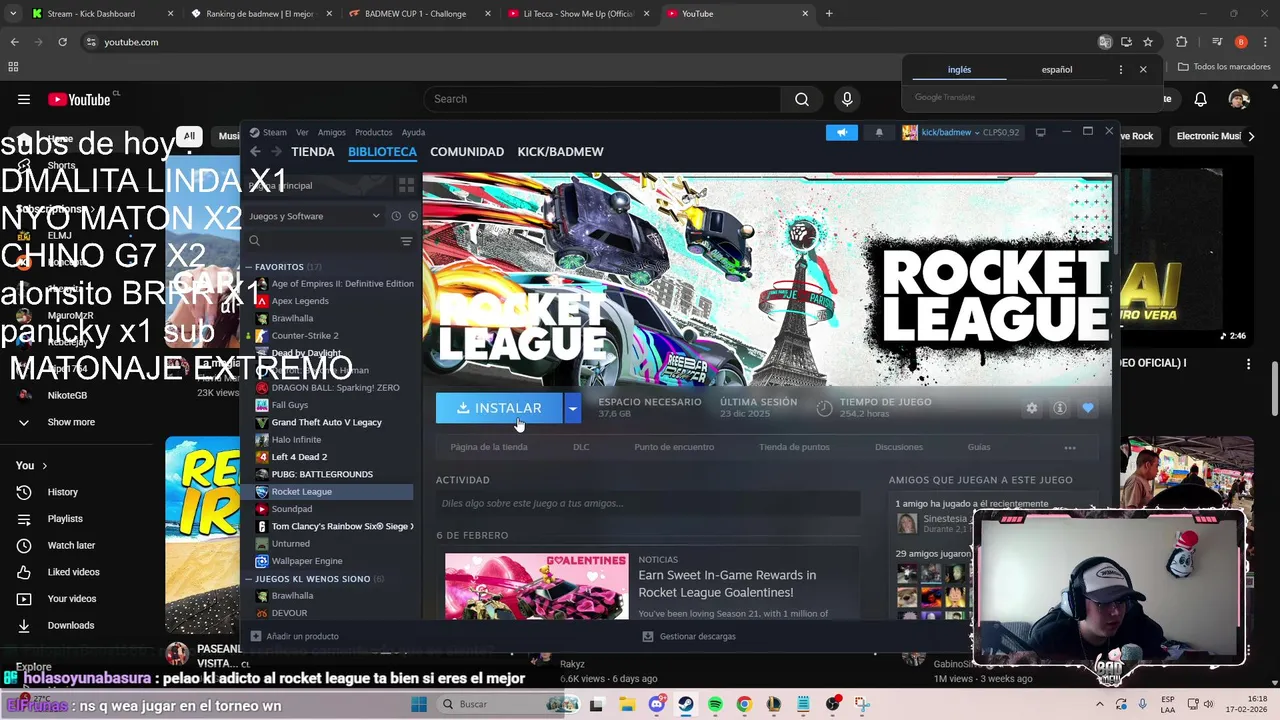This screenshot has height=720, width=1280.
Task: Open library advanced filter options icon
Action: tap(406, 241)
